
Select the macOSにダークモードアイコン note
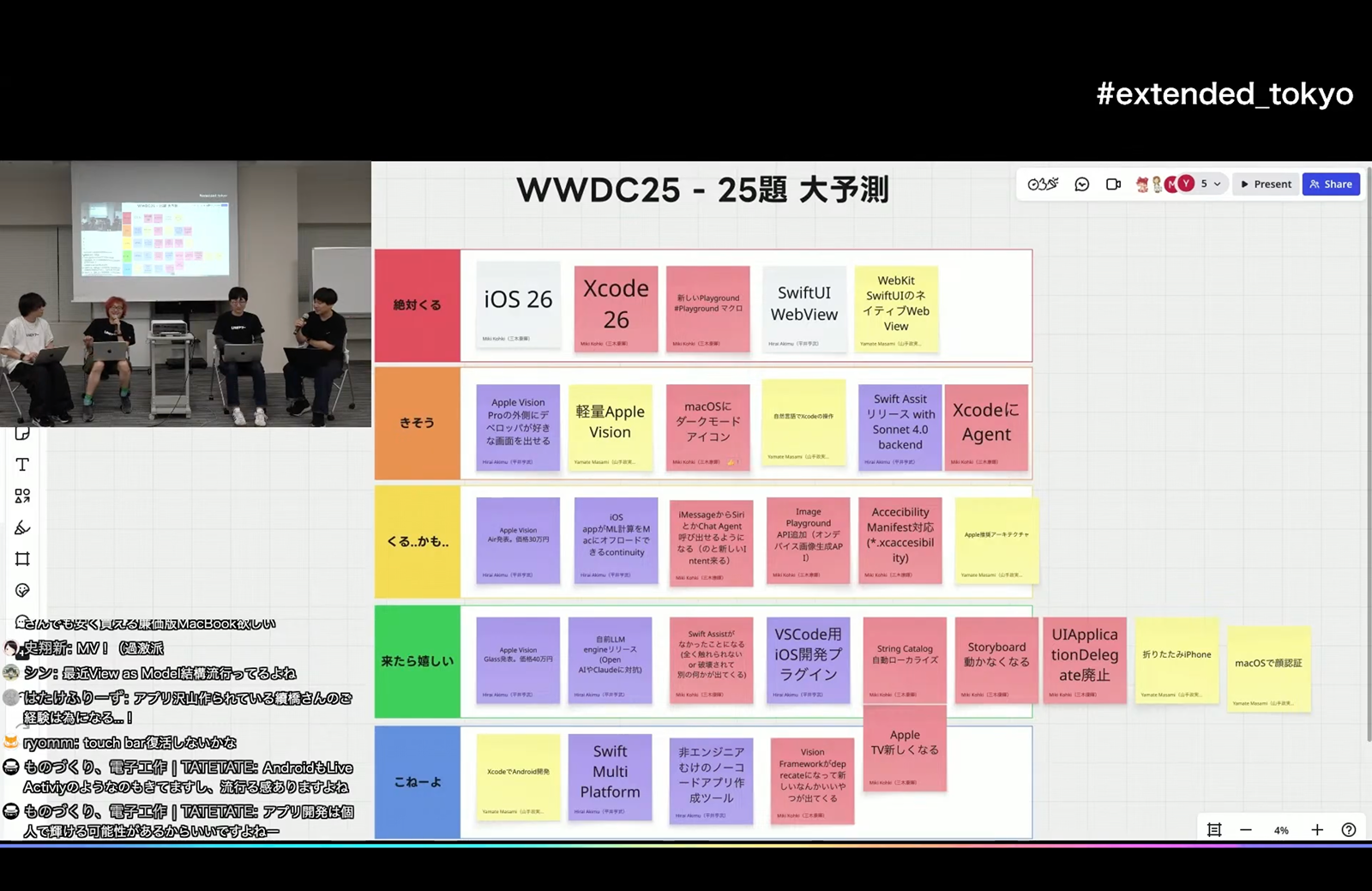click(708, 426)
